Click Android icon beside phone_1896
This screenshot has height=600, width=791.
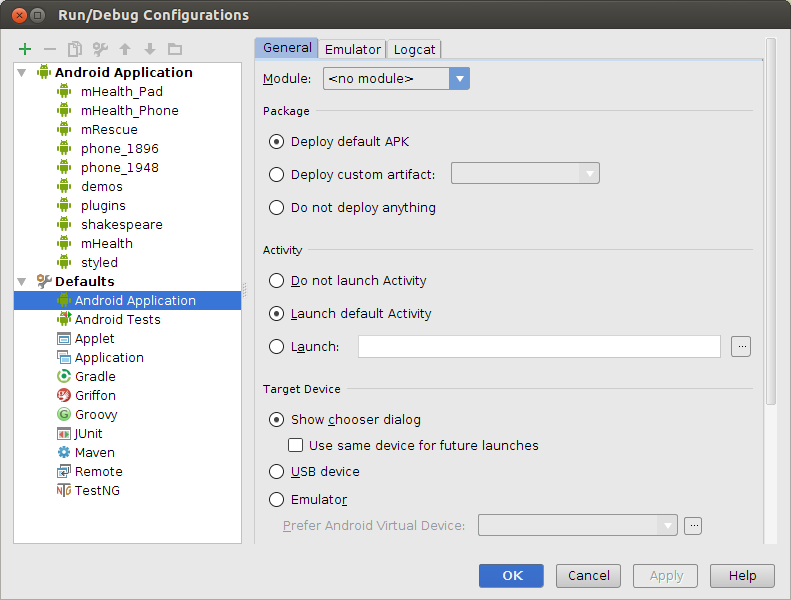click(x=64, y=148)
